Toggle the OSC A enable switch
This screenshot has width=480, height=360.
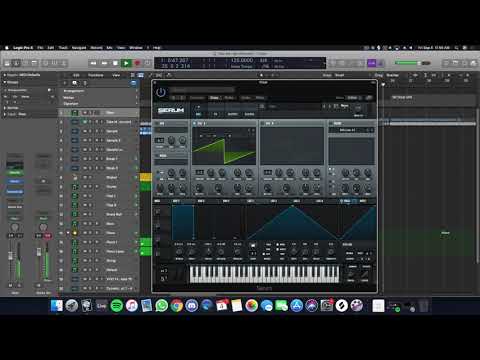point(195,123)
